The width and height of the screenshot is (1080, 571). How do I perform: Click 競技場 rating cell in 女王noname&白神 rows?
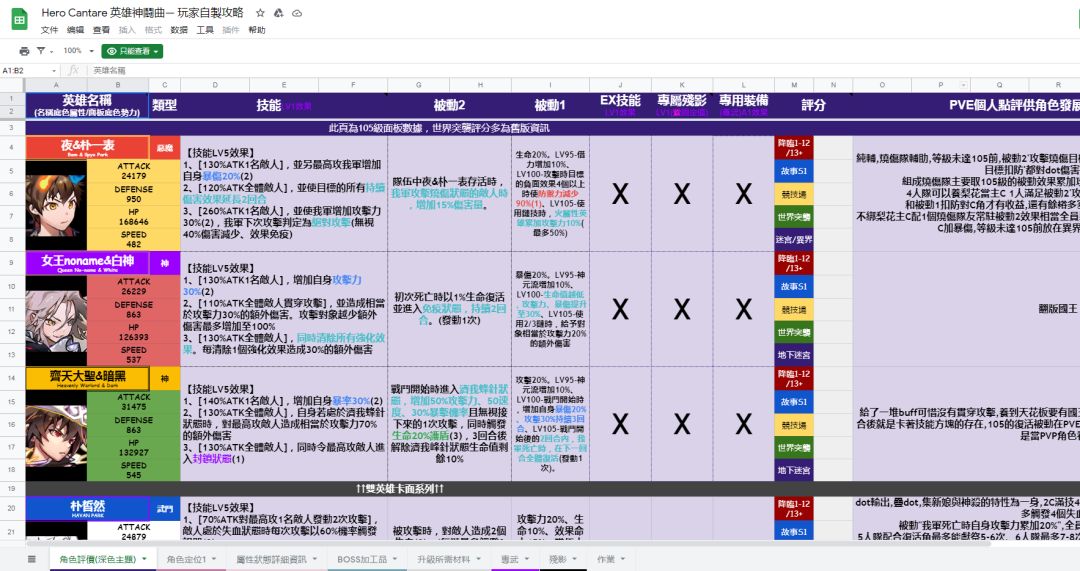coord(794,310)
